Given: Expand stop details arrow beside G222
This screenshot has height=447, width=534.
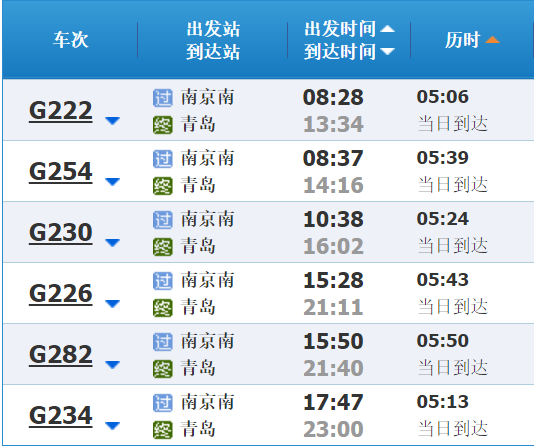Looking at the screenshot, I should coord(112,121).
